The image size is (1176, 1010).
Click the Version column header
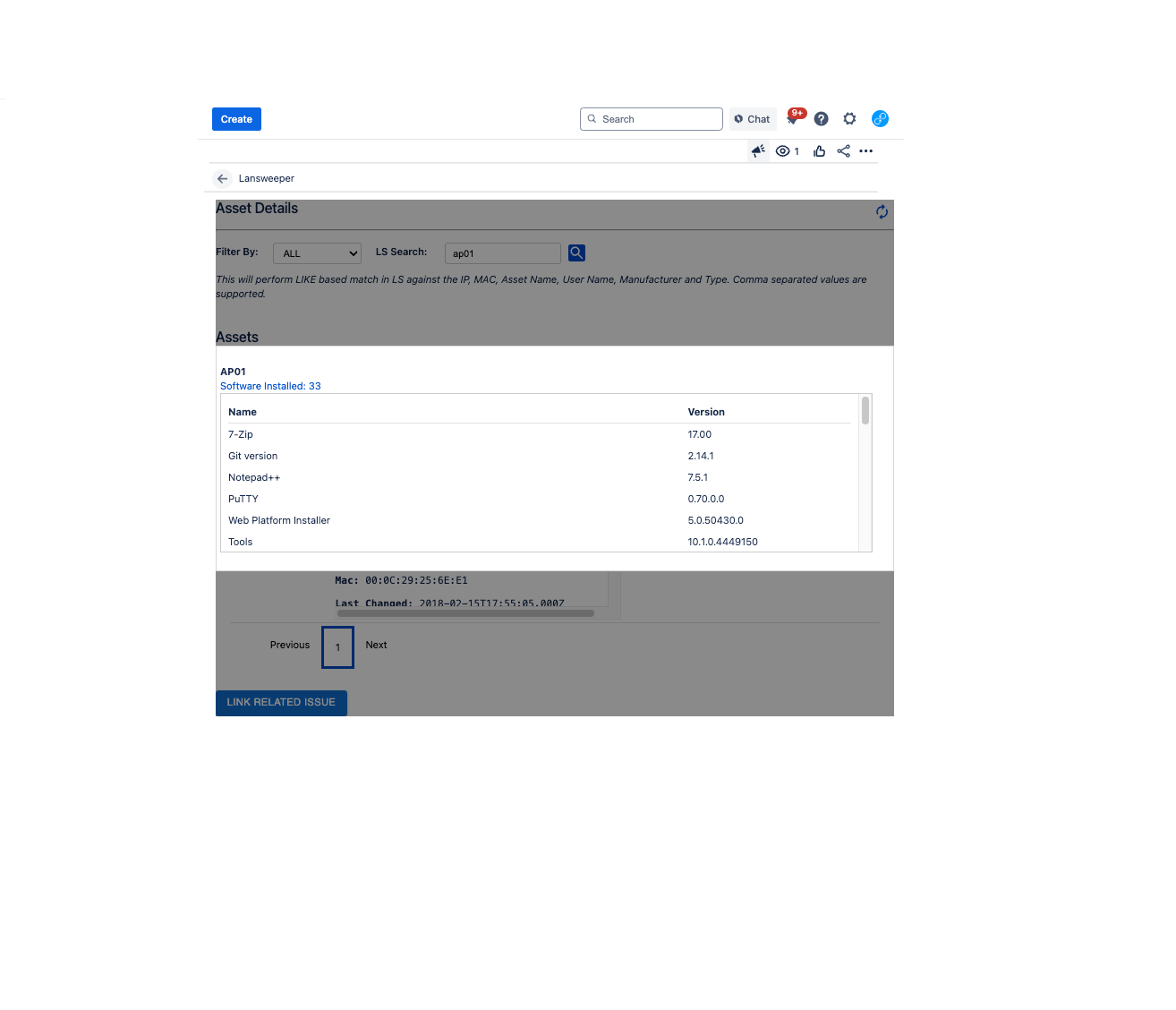[706, 412]
